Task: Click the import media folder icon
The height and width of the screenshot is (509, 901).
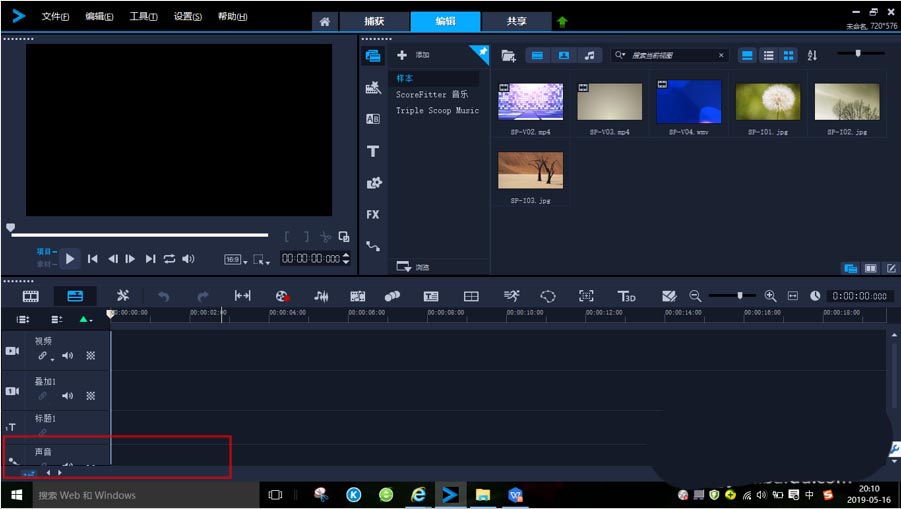Action: tap(508, 55)
